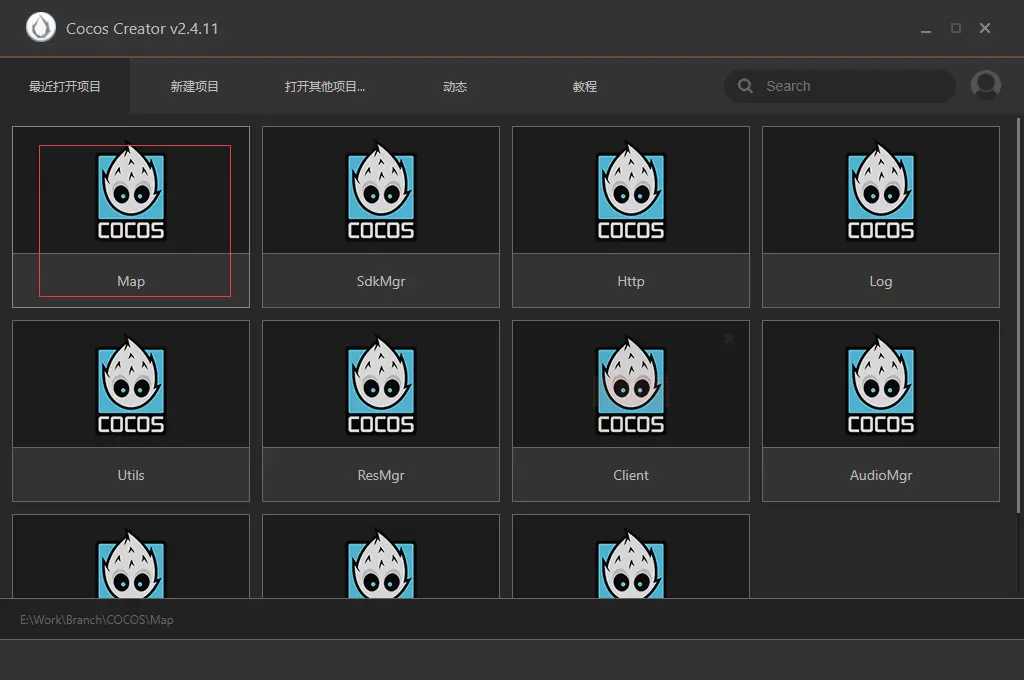Screen dimensions: 1024x680
Task: Open the 新建项目 tab
Action: pyautogui.click(x=194, y=86)
